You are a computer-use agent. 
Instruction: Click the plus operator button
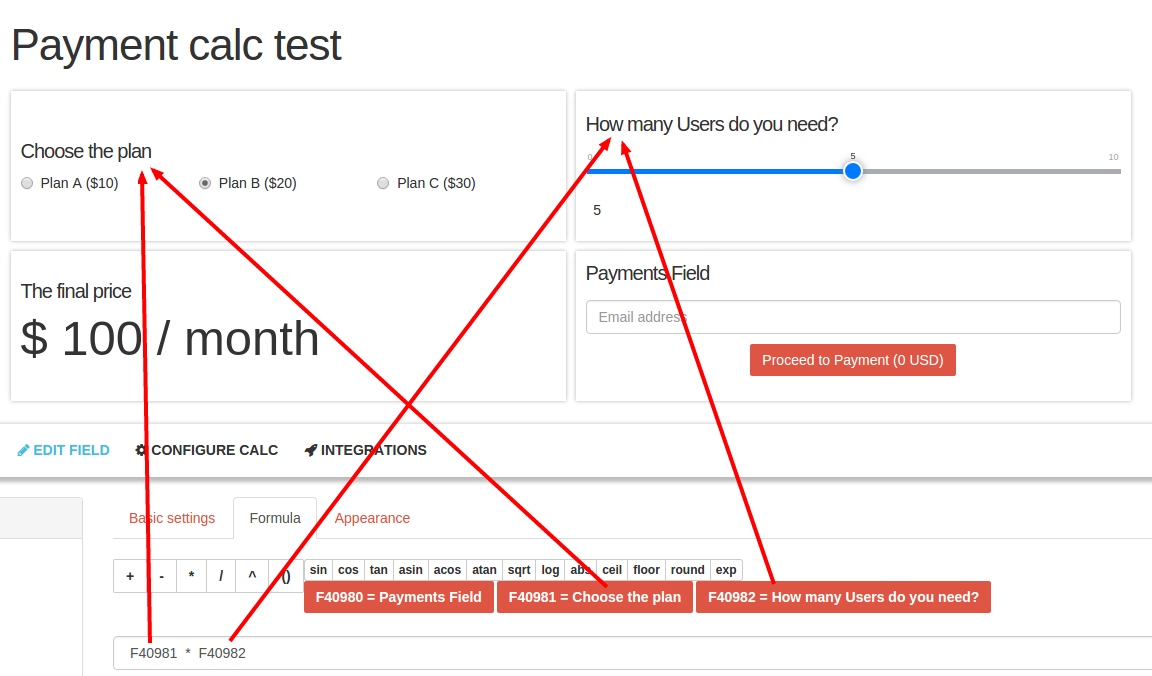point(130,576)
